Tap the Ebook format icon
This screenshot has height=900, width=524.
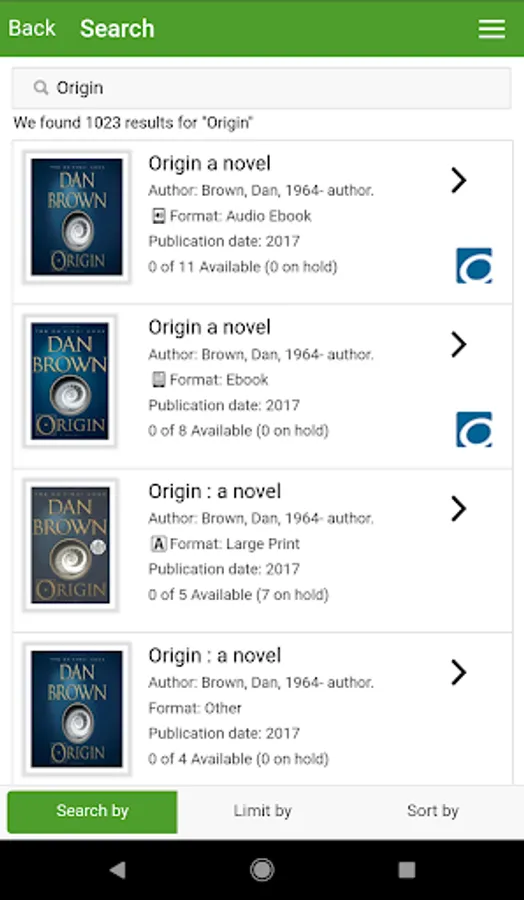click(158, 379)
